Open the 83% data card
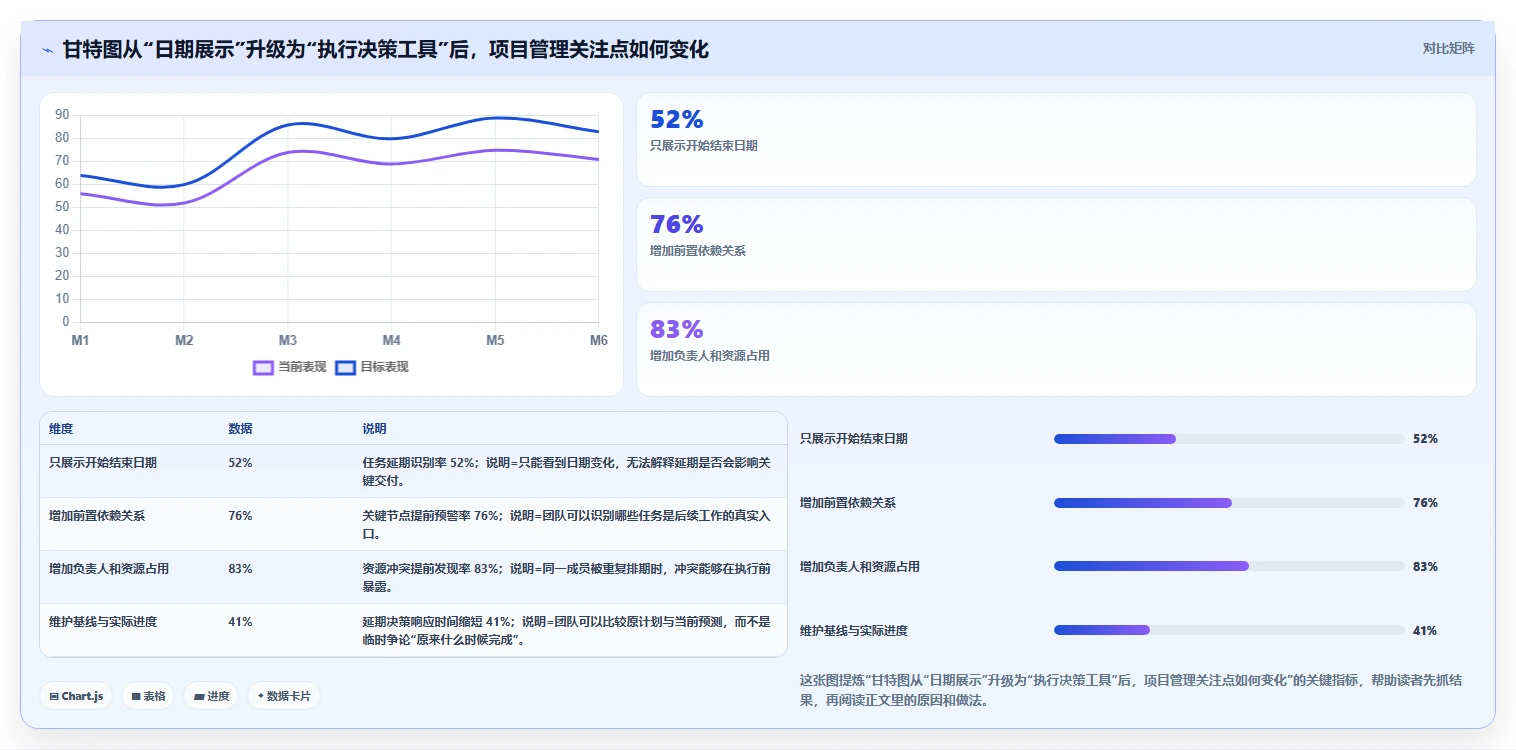 point(1056,349)
